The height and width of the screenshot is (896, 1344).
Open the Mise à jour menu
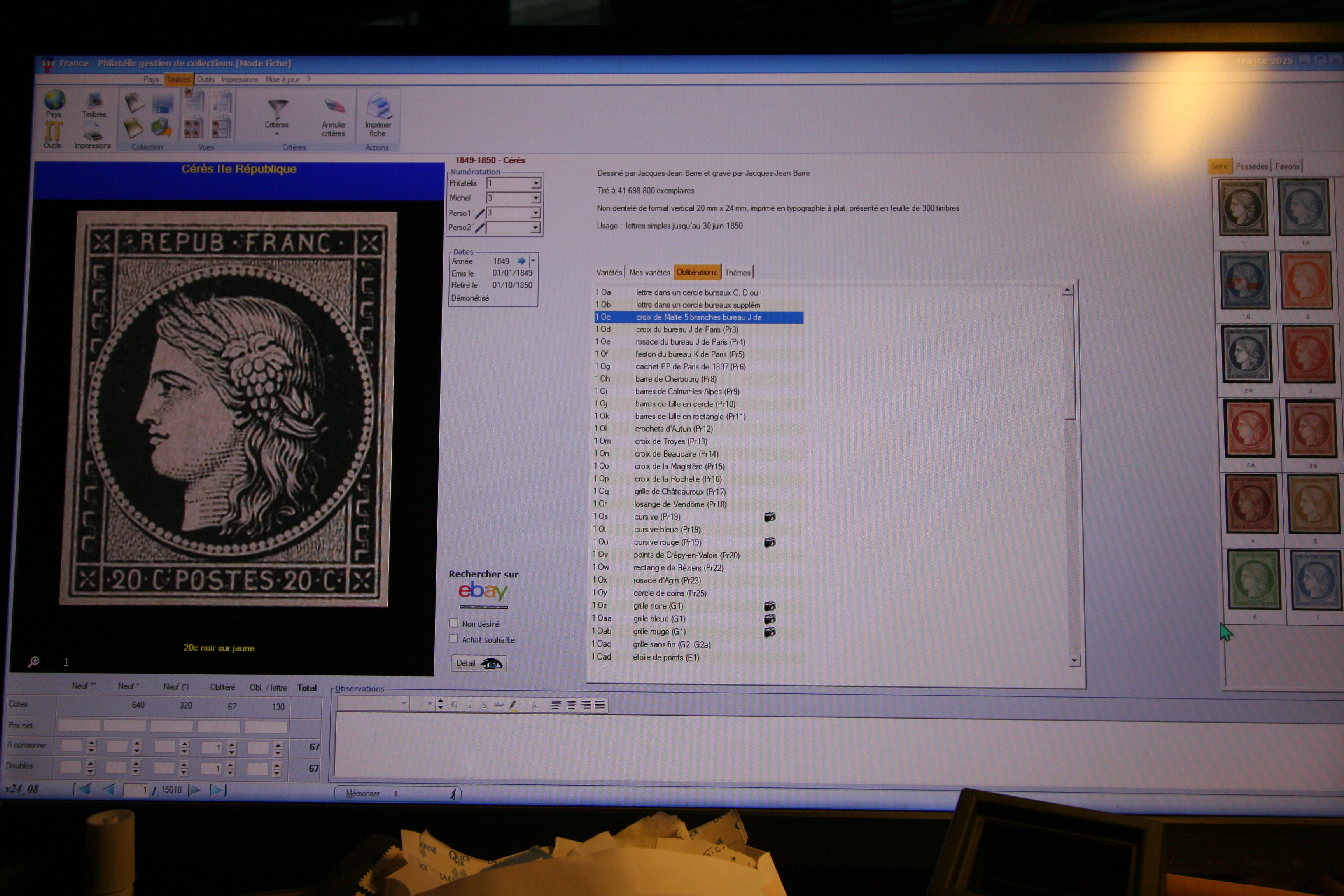pos(282,79)
